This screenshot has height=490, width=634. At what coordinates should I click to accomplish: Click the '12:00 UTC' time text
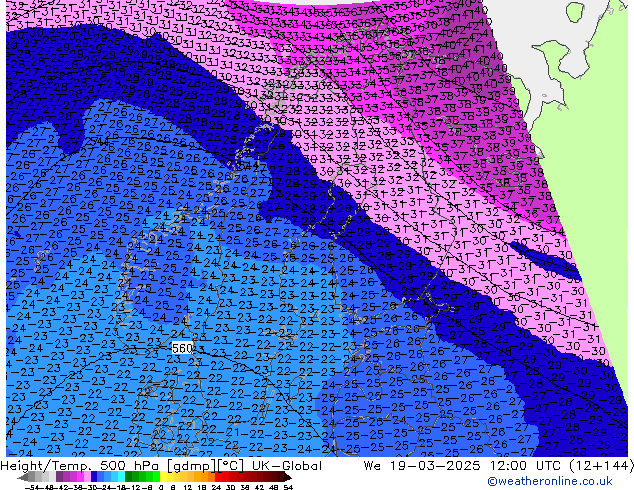point(525,466)
